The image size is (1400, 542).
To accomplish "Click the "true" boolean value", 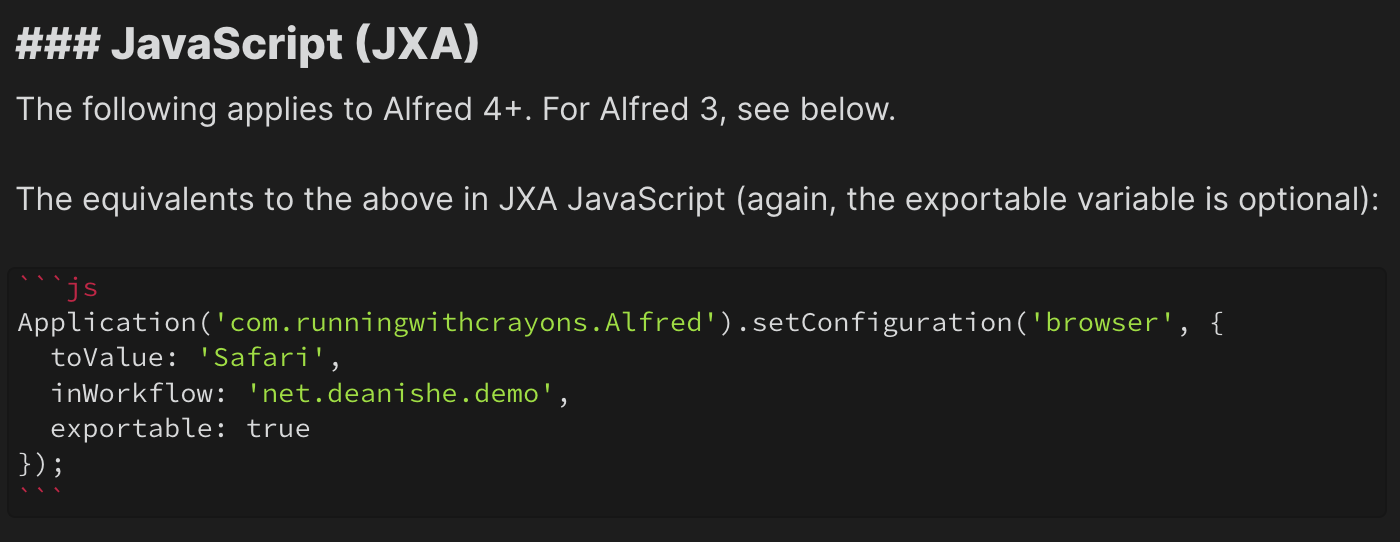I will [279, 429].
